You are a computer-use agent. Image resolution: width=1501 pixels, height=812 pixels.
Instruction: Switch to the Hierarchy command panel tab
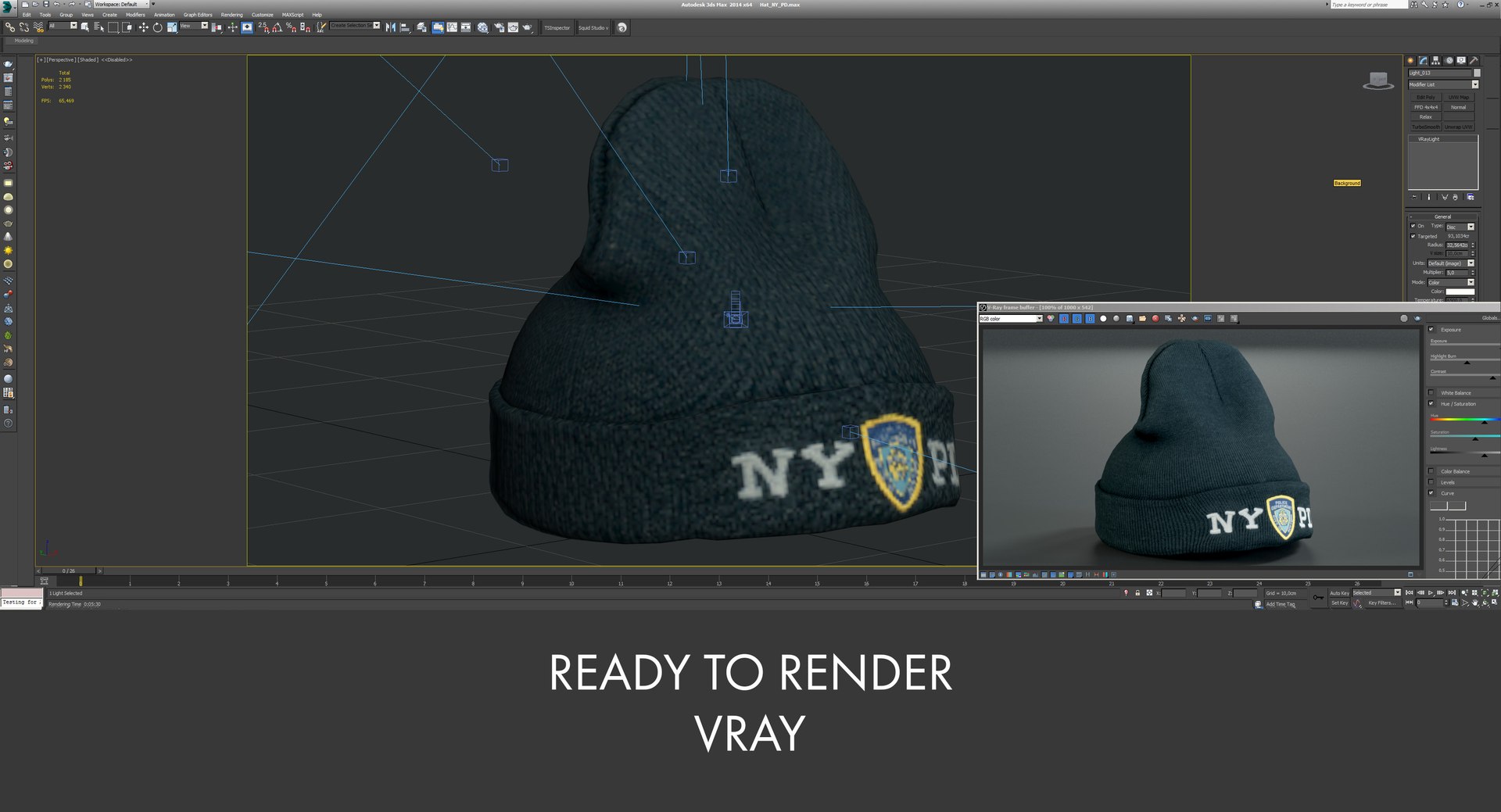[1436, 60]
